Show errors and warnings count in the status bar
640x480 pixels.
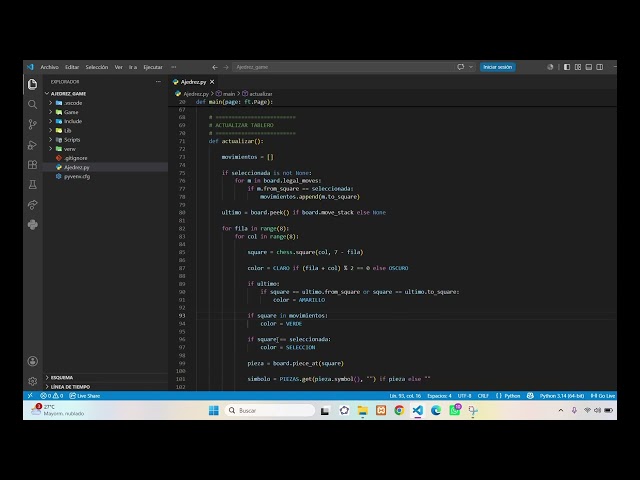(52, 396)
